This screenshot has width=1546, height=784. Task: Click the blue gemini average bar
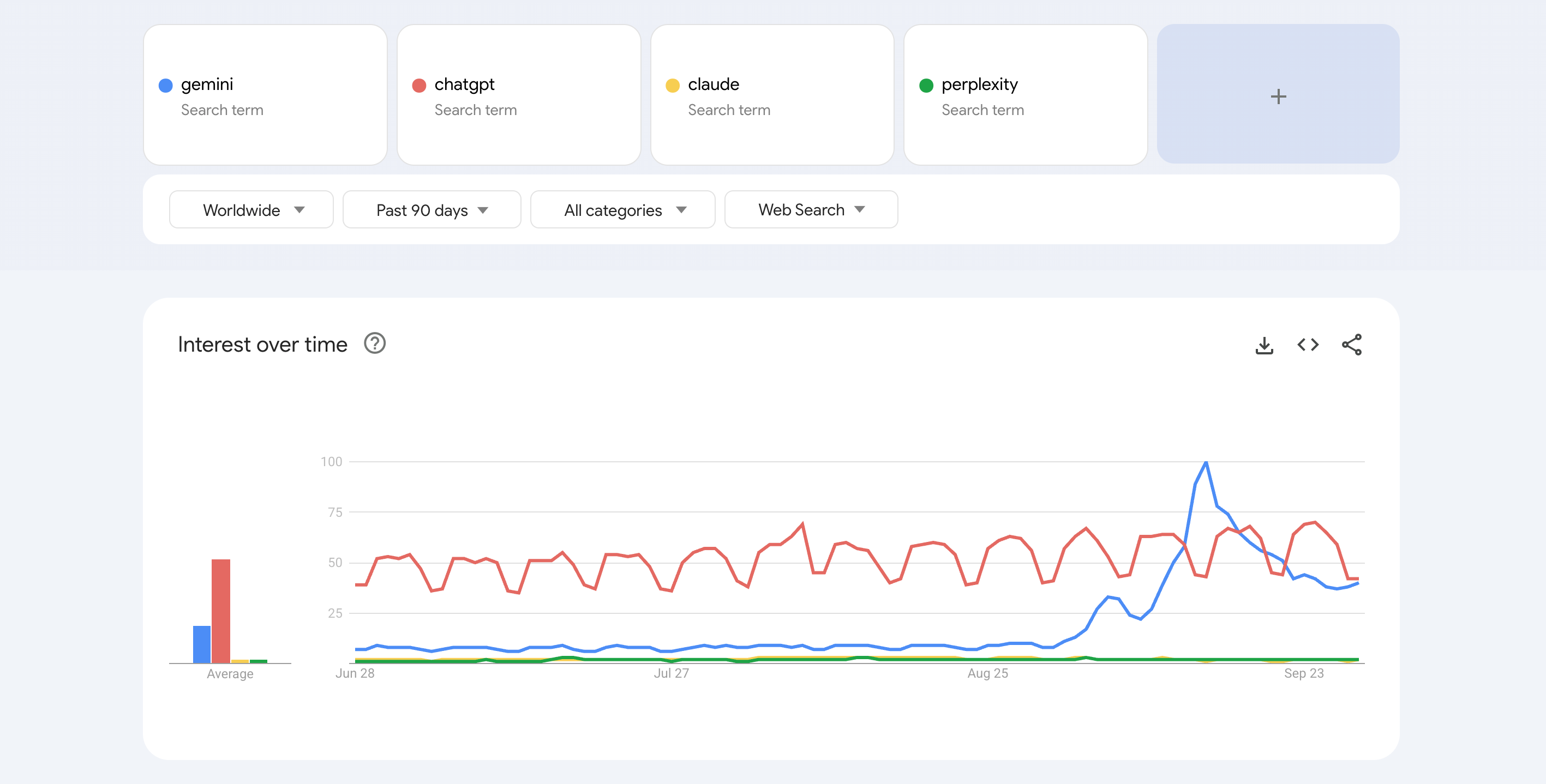tap(202, 644)
